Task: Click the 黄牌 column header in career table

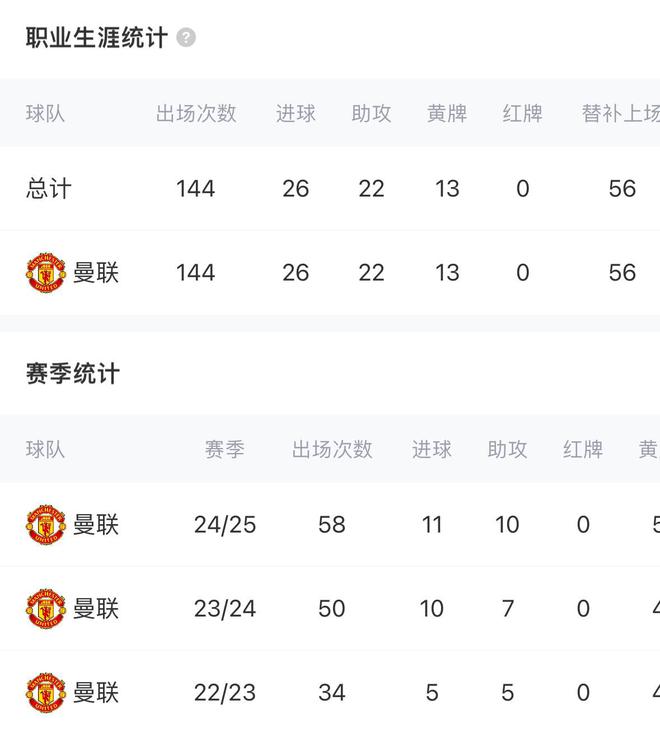Action: 447,113
